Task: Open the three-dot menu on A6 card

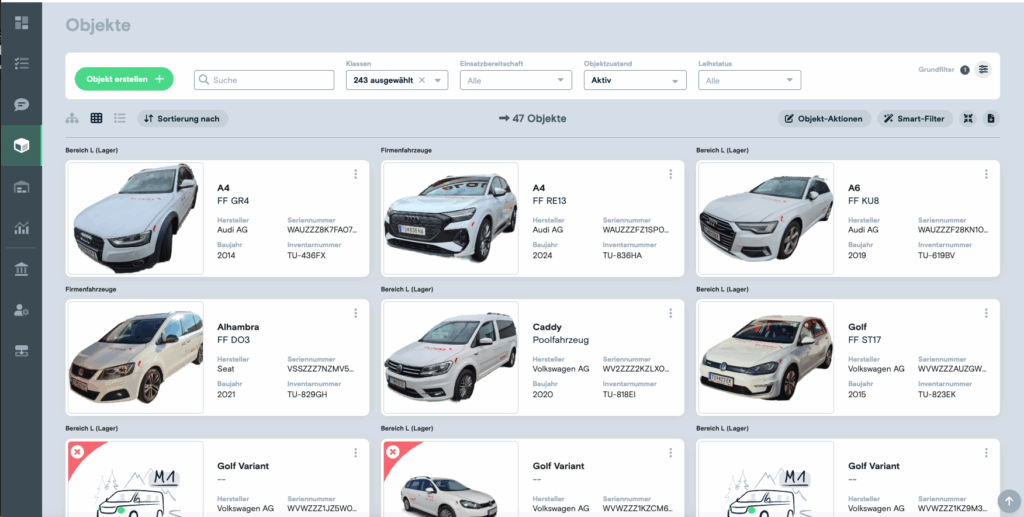Action: [x=986, y=174]
